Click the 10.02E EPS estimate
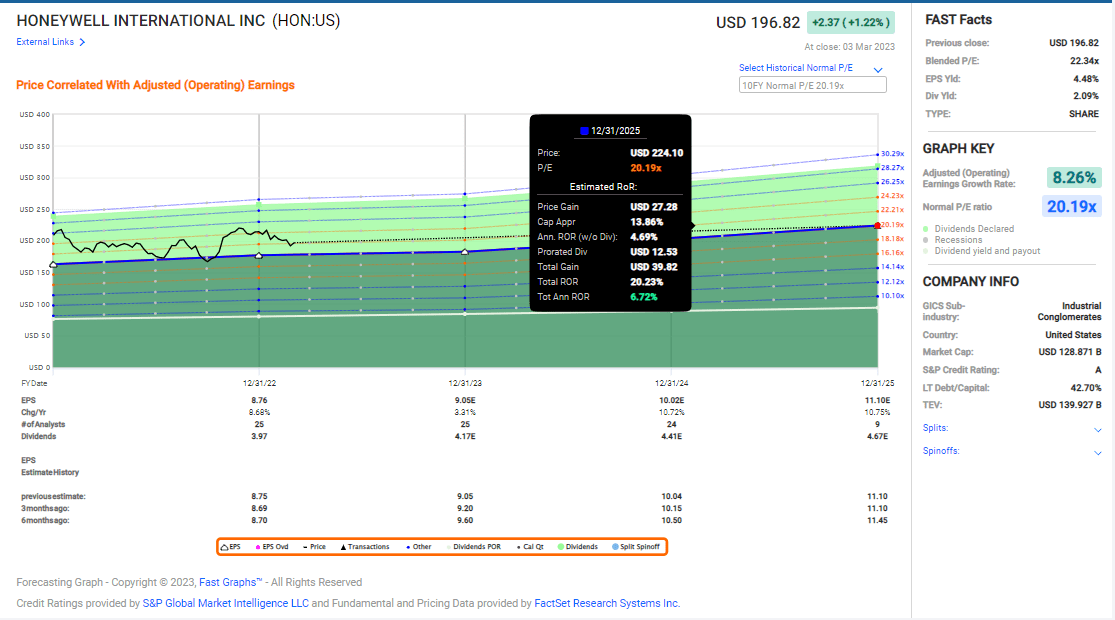Screen dimensions: 1115x620 pyautogui.click(x=671, y=400)
